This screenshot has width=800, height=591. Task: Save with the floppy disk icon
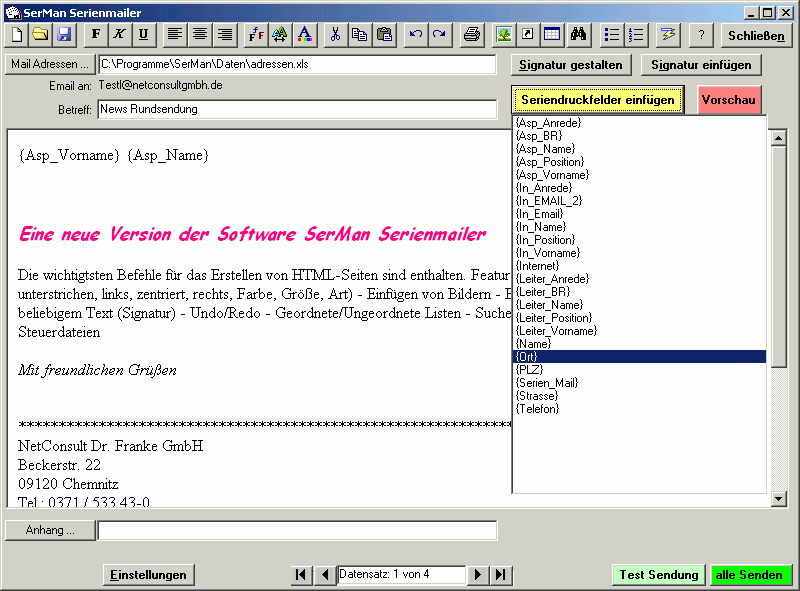64,35
